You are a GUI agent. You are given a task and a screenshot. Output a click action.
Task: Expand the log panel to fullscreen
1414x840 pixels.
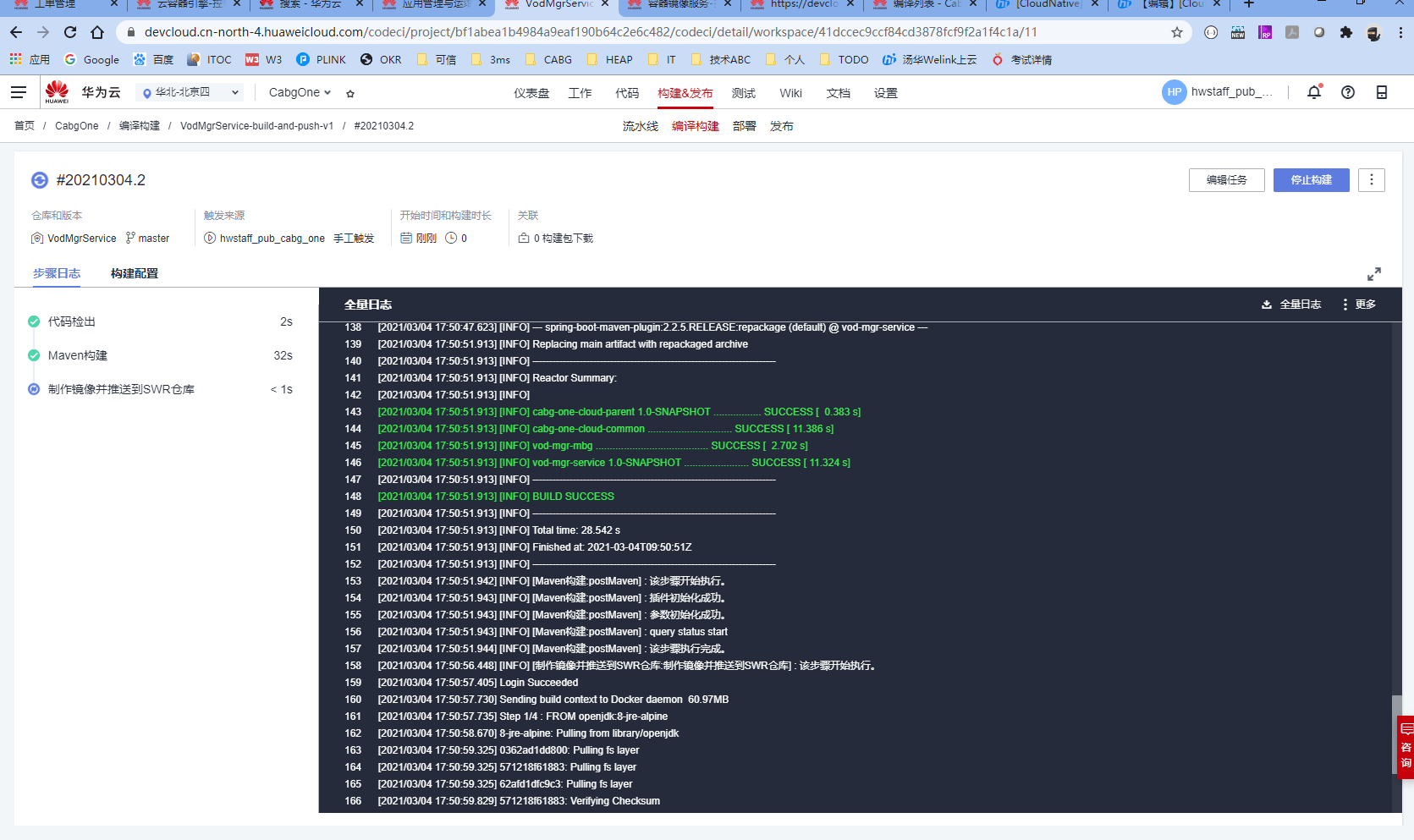tap(1374, 274)
